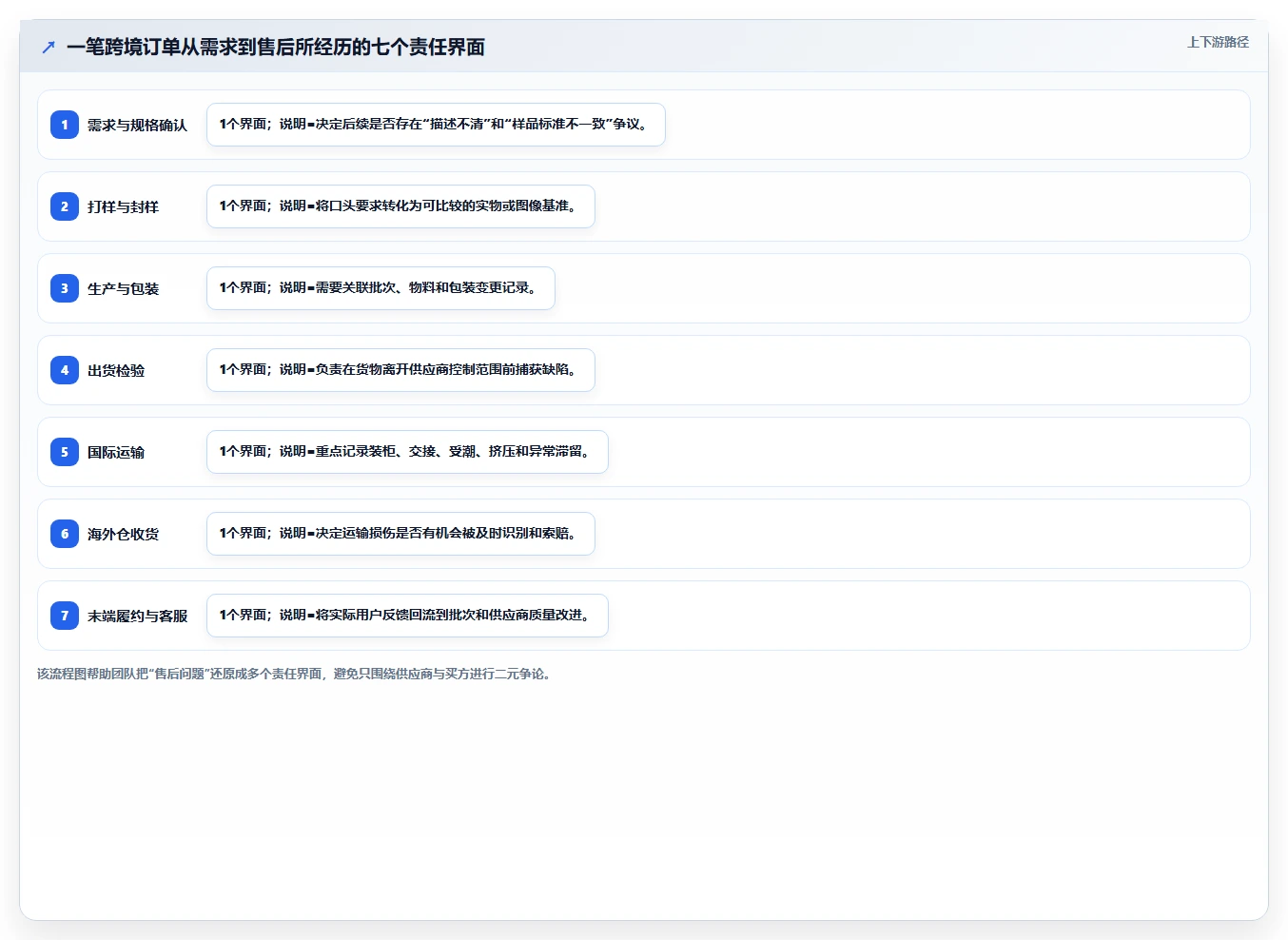Click the 需求与规格确认 step label

[x=137, y=125]
